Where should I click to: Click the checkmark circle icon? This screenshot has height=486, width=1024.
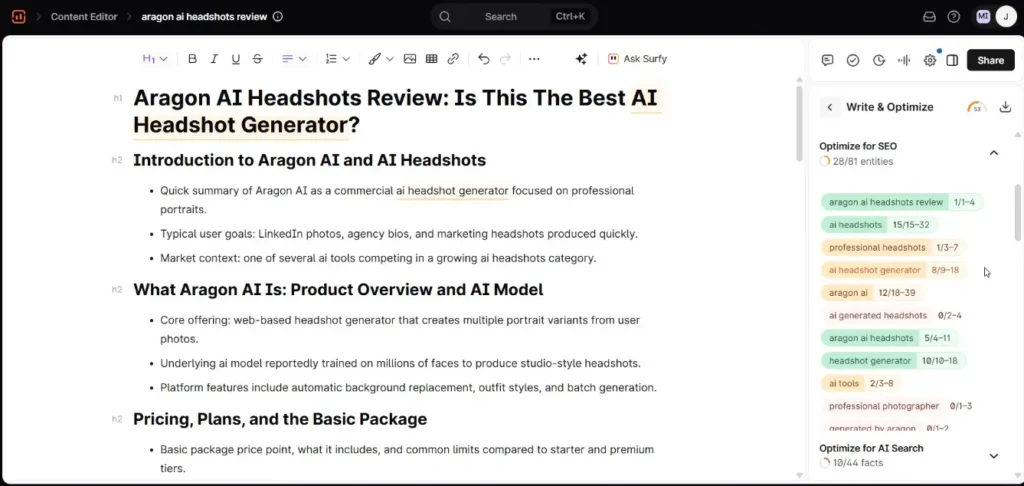tap(853, 60)
